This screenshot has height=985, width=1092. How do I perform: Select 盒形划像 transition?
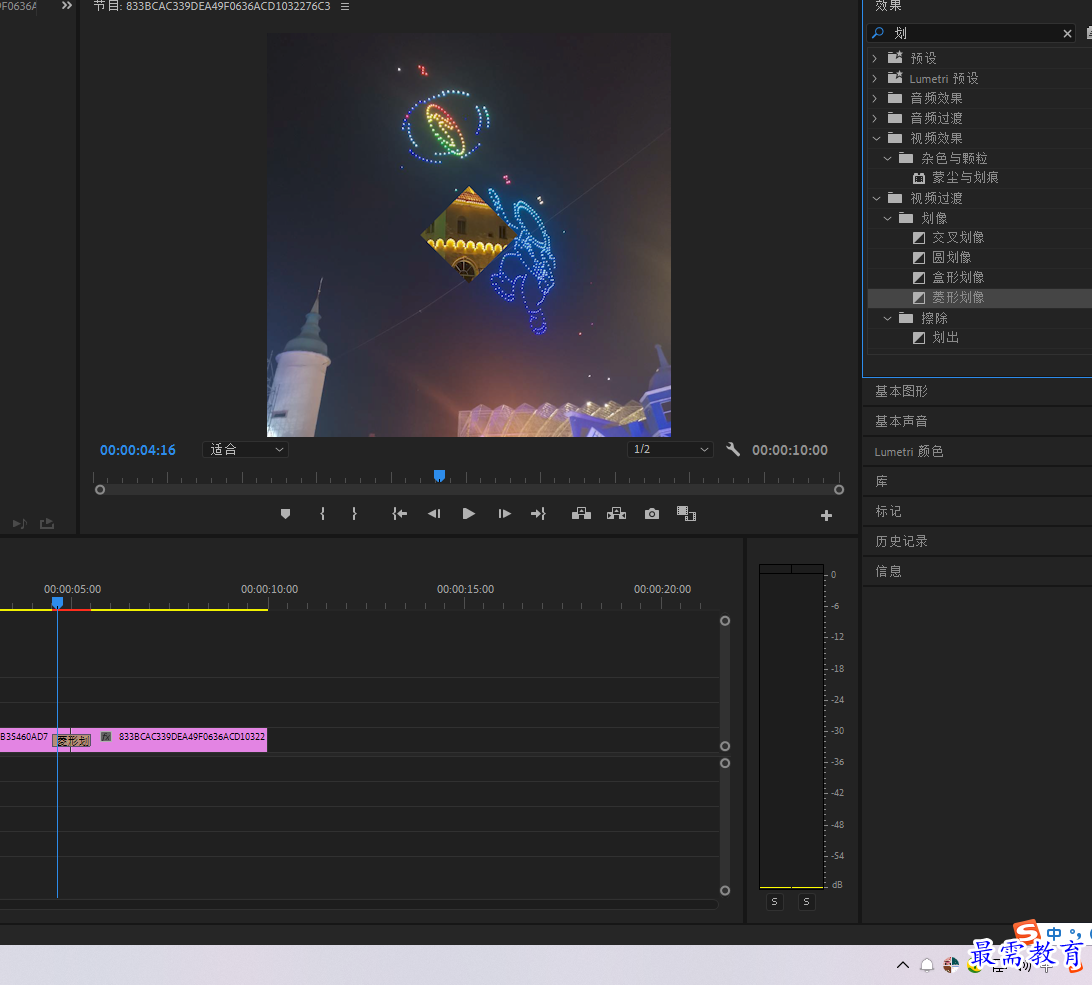958,278
